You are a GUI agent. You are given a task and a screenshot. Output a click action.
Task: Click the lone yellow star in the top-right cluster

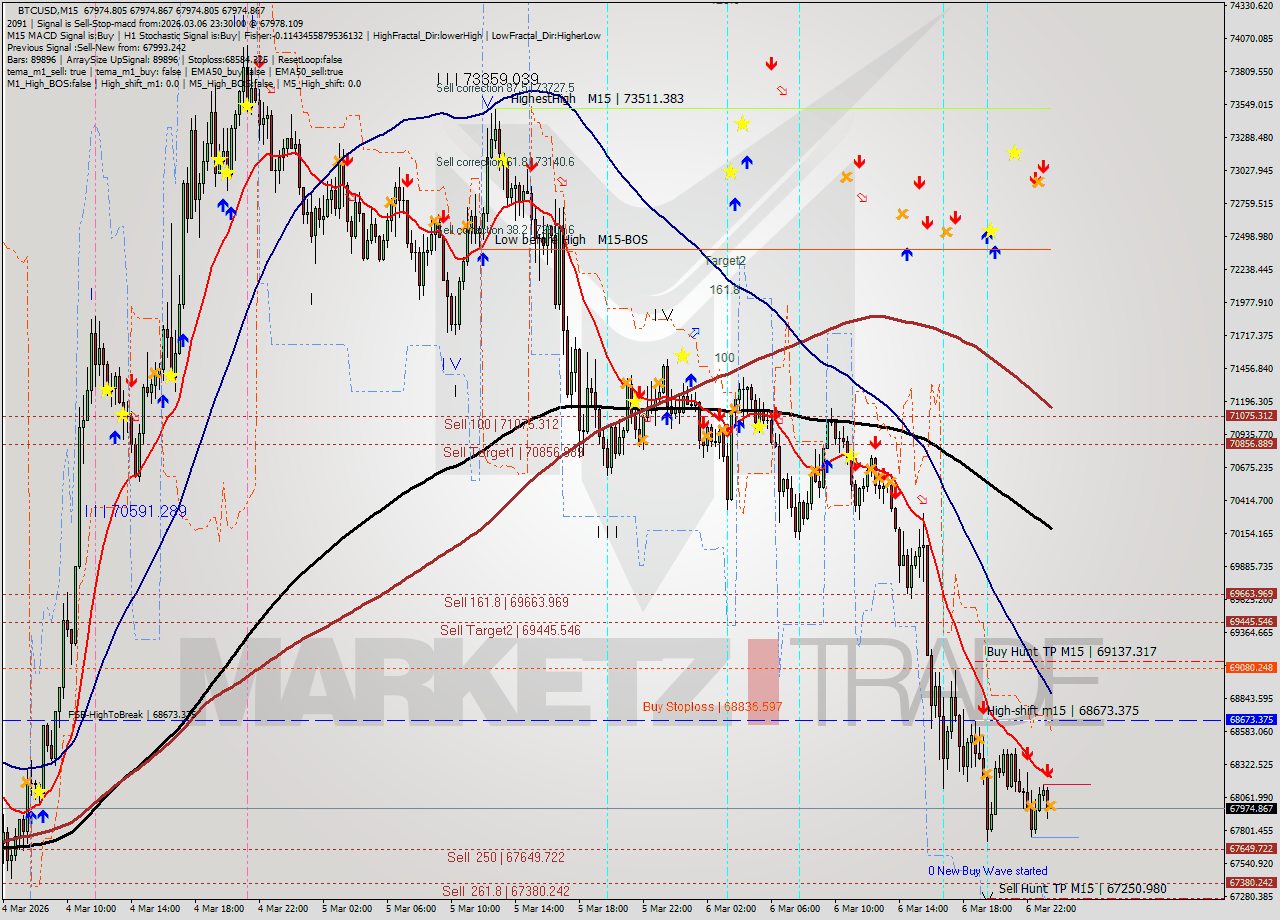pyautogui.click(x=1015, y=152)
